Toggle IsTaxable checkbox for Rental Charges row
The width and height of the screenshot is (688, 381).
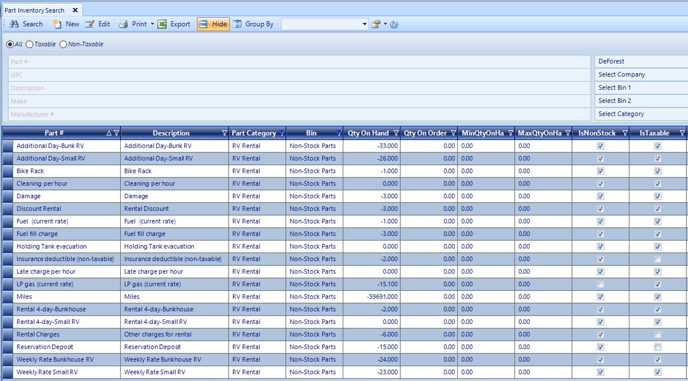(658, 335)
